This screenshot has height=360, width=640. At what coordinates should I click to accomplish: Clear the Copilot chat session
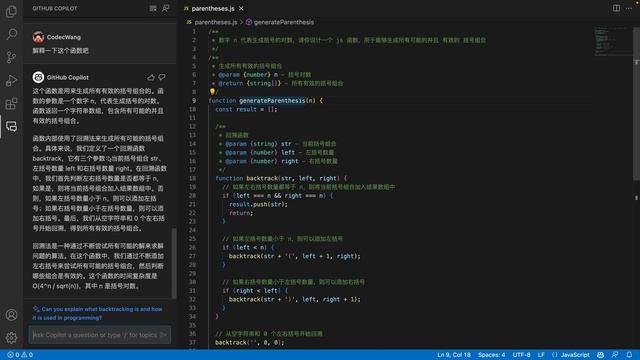coord(153,8)
